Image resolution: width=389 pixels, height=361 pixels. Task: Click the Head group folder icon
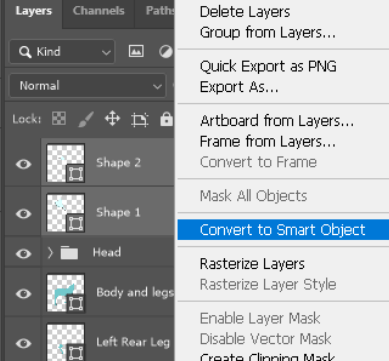click(x=69, y=253)
